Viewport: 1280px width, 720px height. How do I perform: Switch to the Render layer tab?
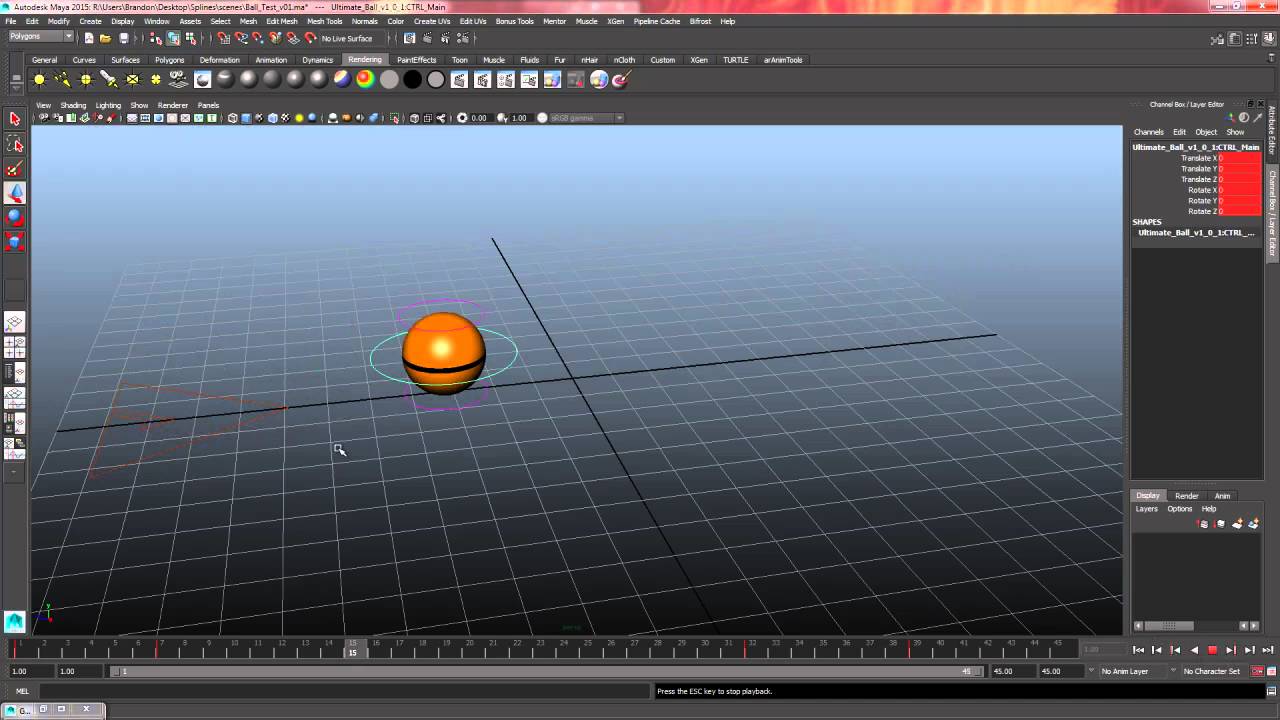1187,496
